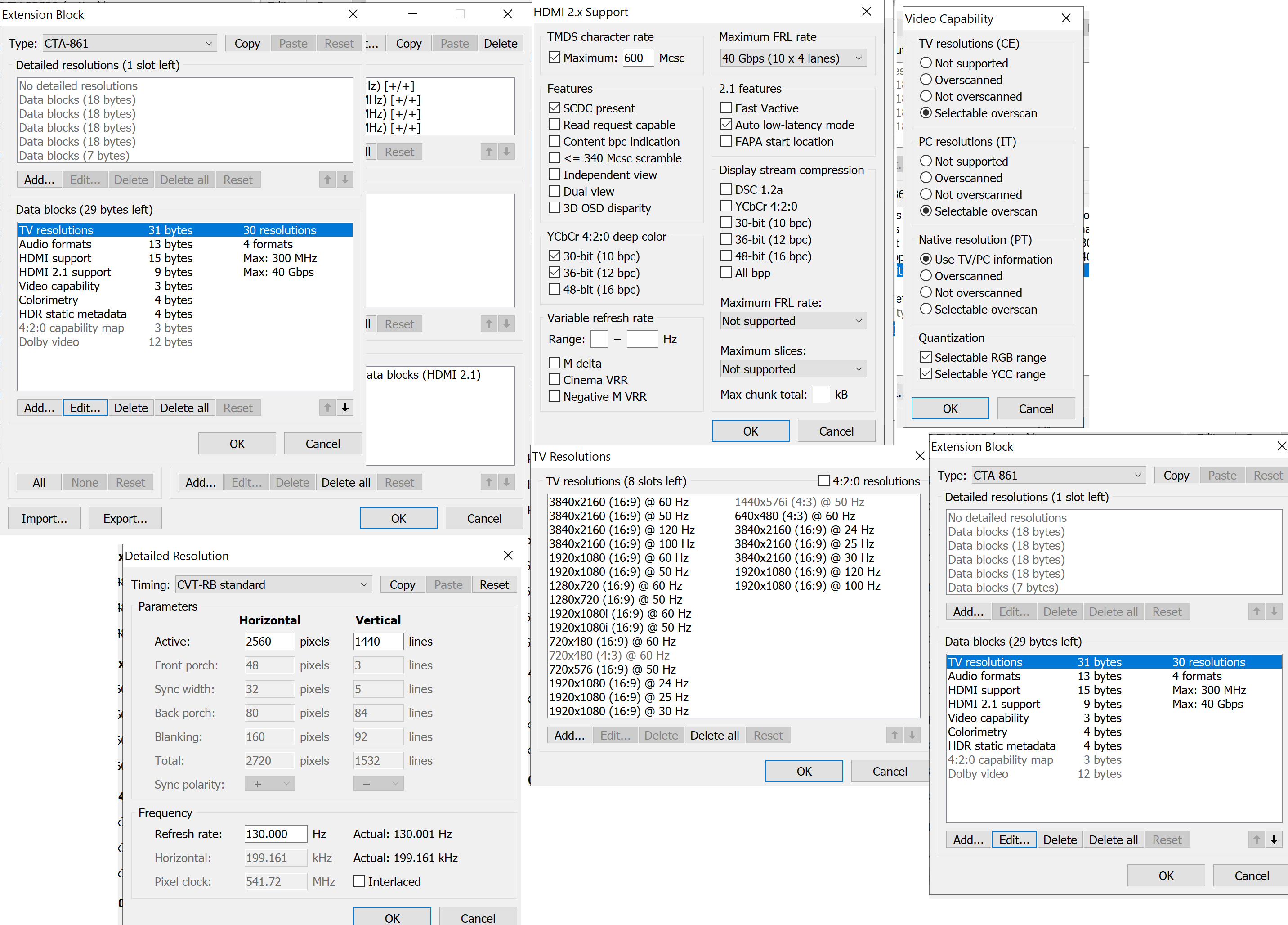Click move-down arrow in right Extension Block

pos(1274,839)
